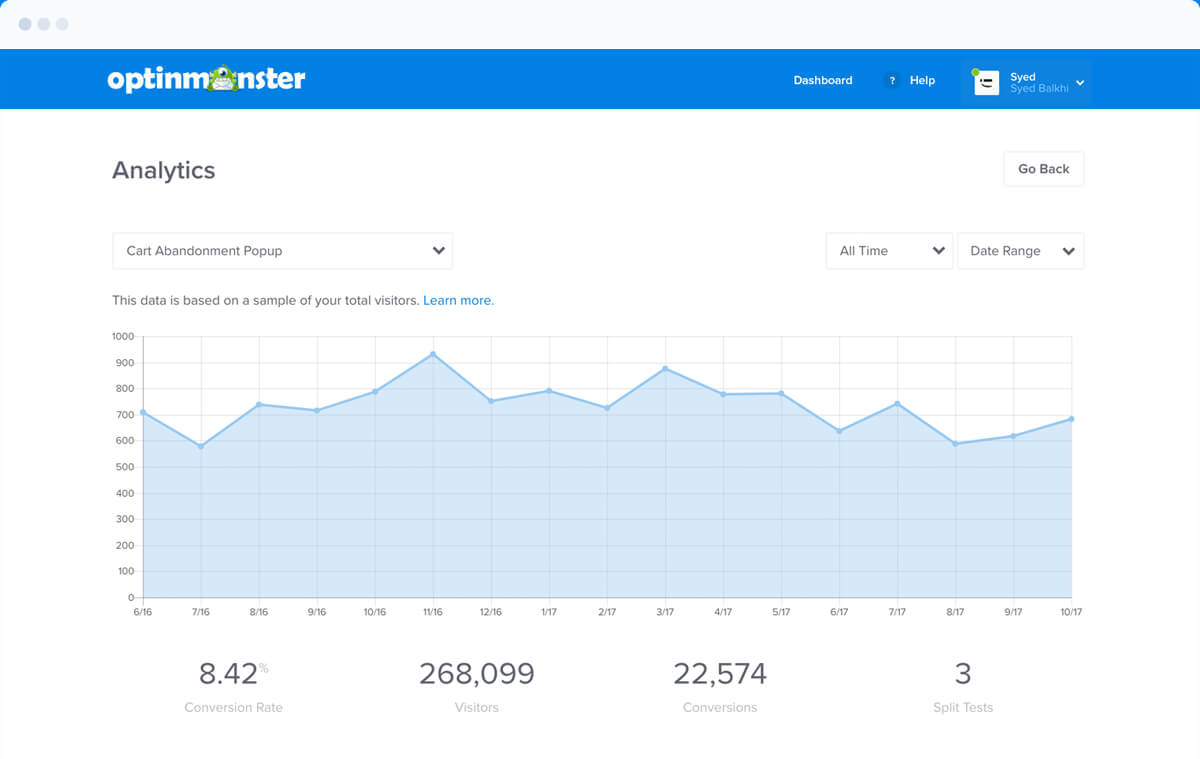The width and height of the screenshot is (1200, 759).
Task: Click the 12/16 x-axis label
Action: (491, 612)
